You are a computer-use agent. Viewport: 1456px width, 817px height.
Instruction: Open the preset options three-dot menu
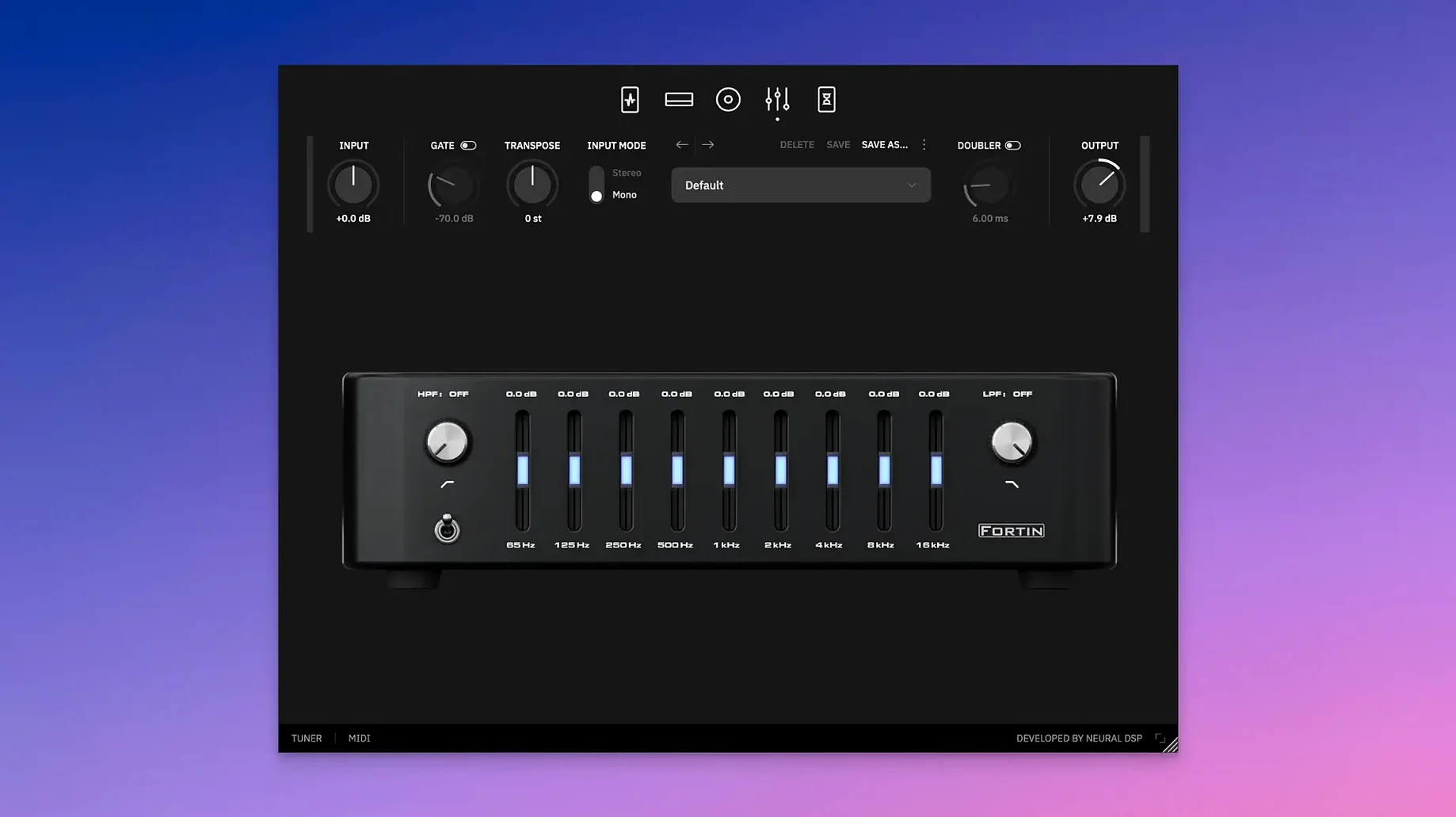(924, 145)
